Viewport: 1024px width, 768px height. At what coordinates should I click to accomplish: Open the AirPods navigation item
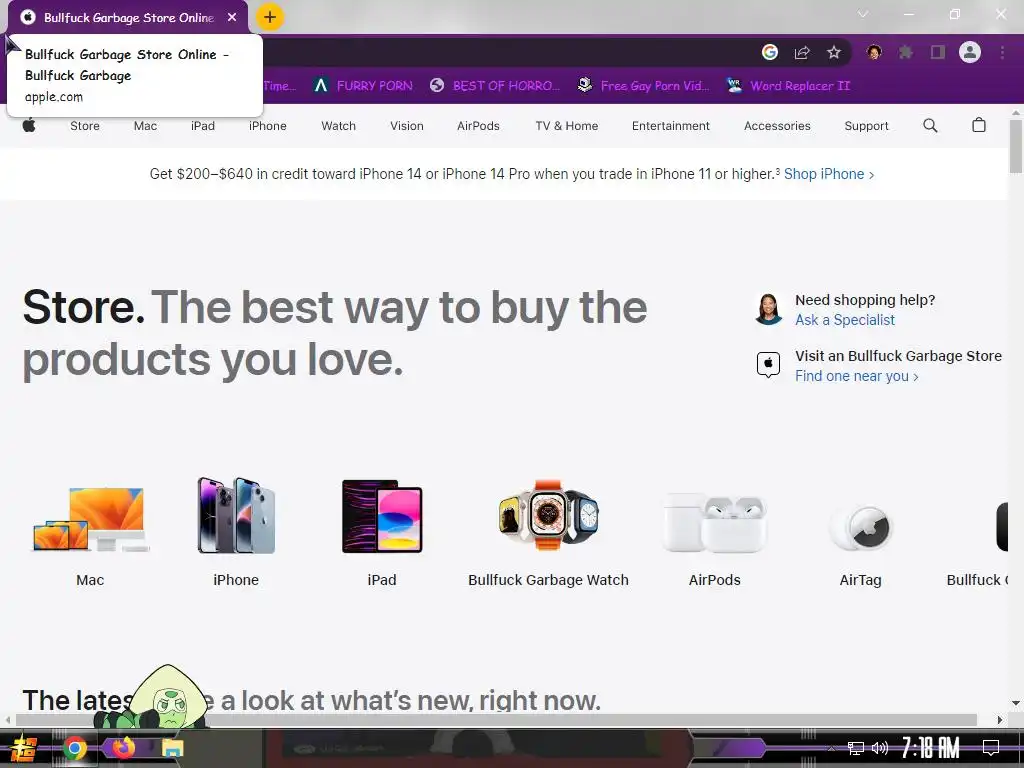pyautogui.click(x=478, y=126)
